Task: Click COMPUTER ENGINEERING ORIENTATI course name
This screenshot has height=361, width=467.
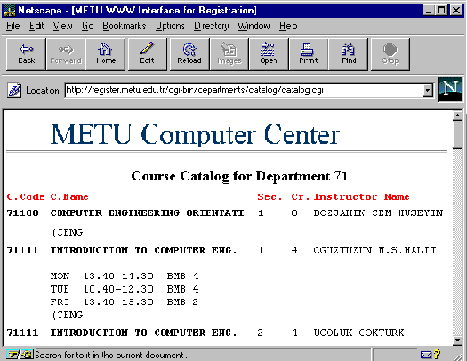Action: (147, 213)
